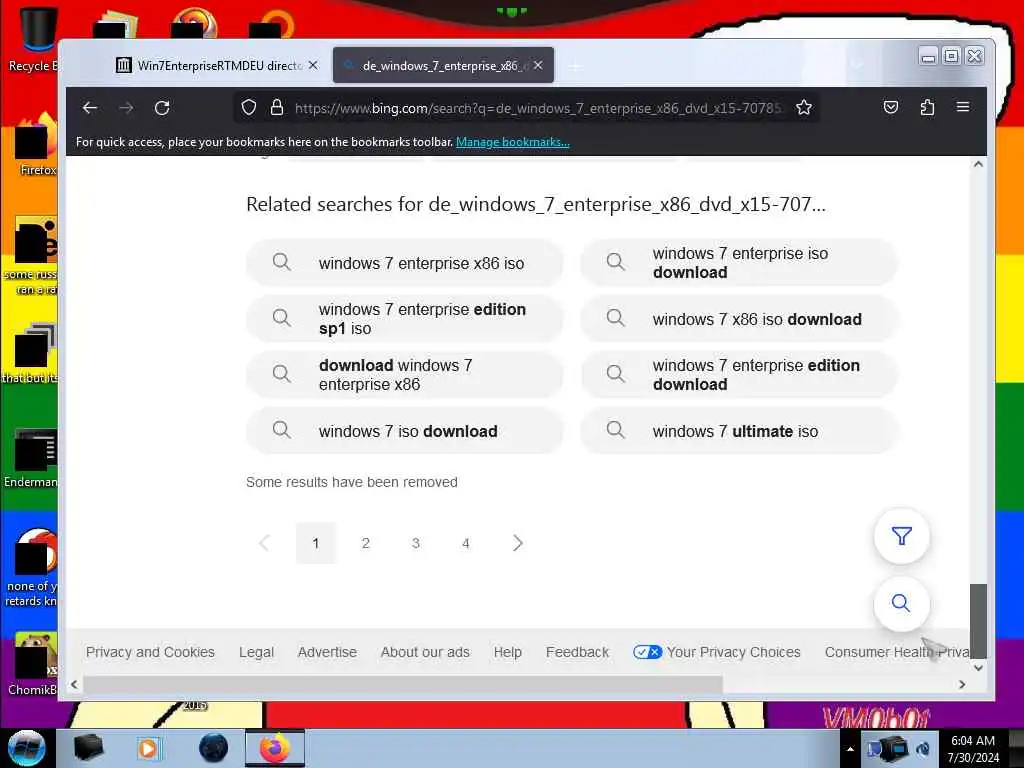Search download windows 7 enterprise x86
This screenshot has width=1024, height=768.
(404, 375)
